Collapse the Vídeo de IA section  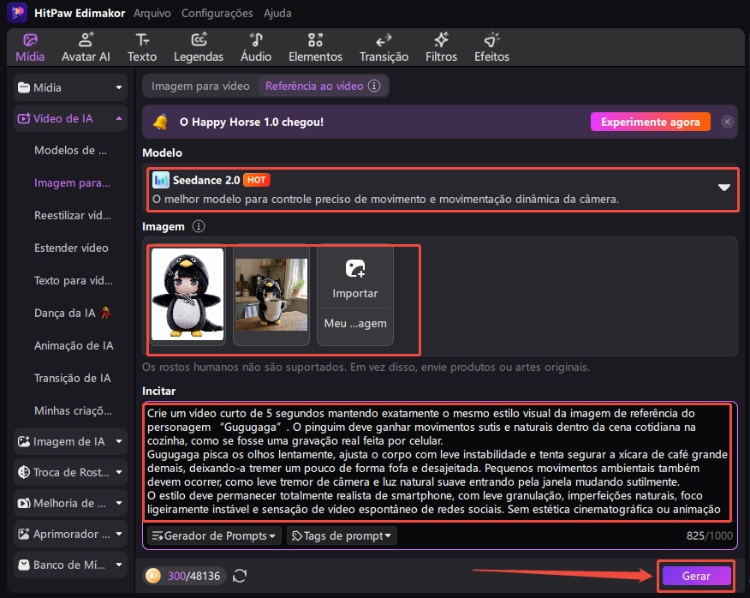pos(70,118)
